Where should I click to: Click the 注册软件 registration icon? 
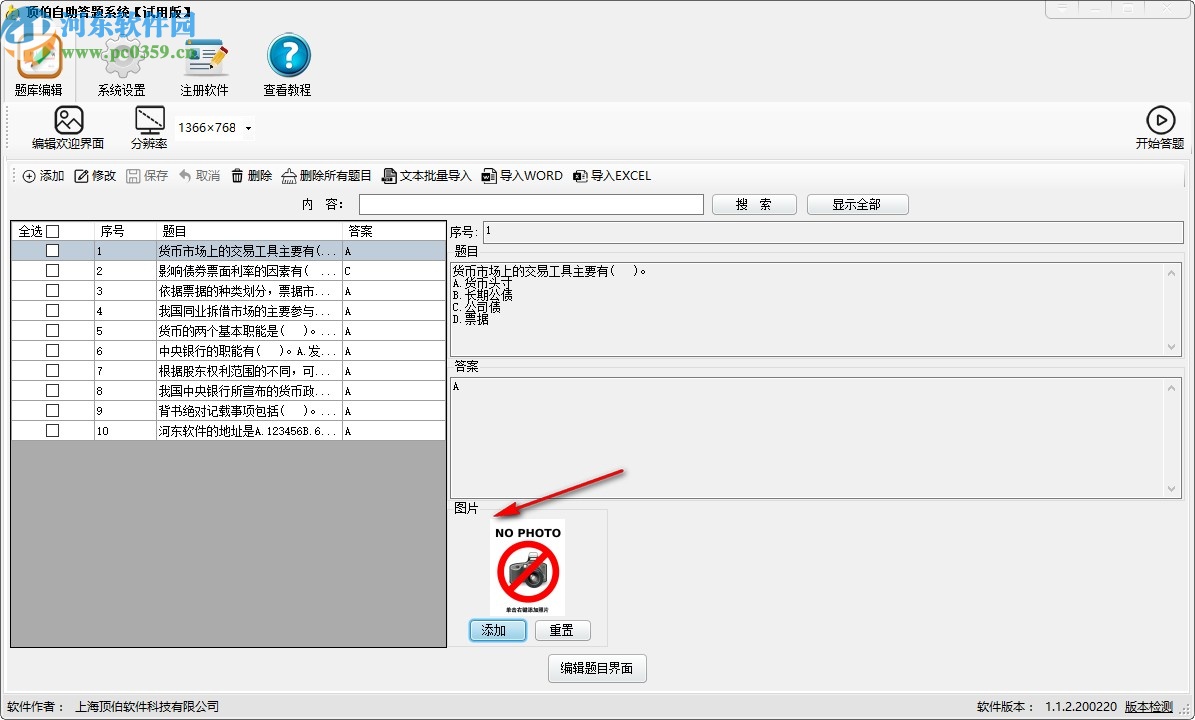point(205,58)
